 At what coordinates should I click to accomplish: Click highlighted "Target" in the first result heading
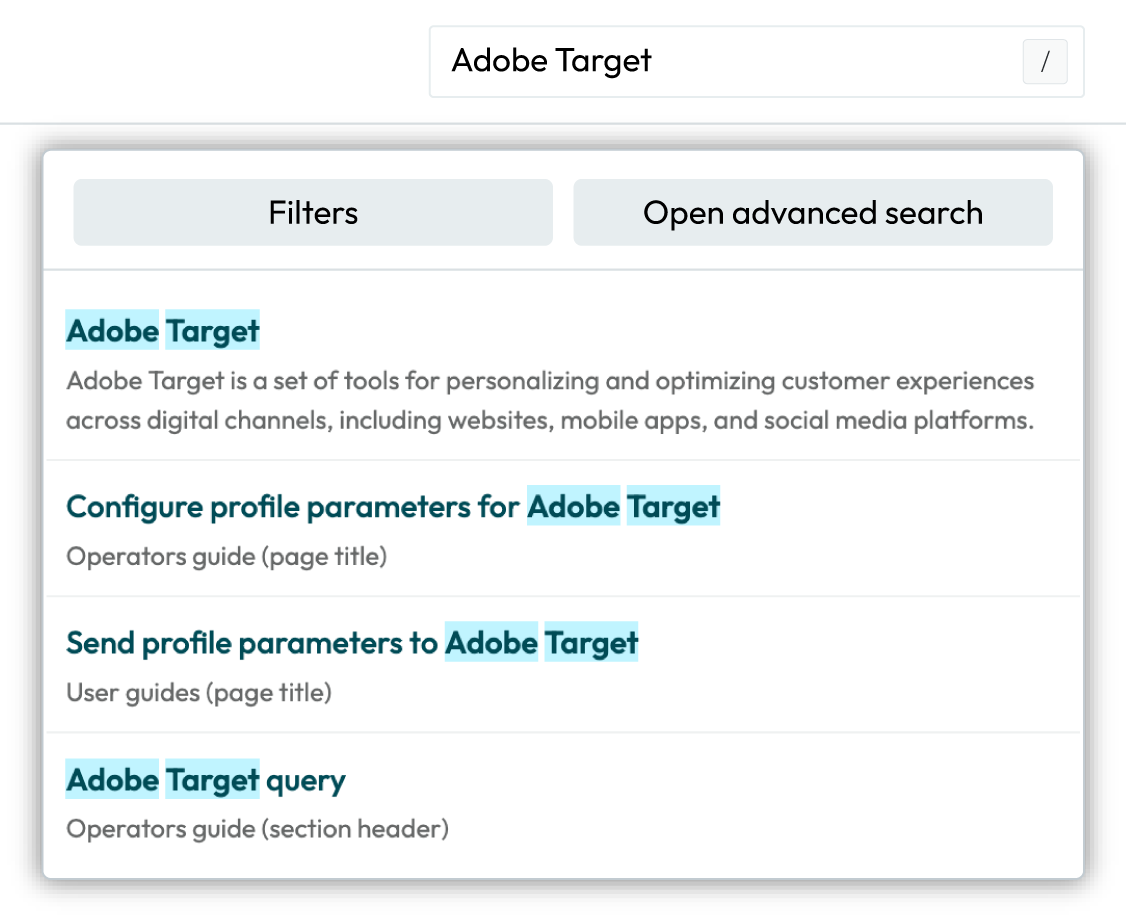click(213, 331)
